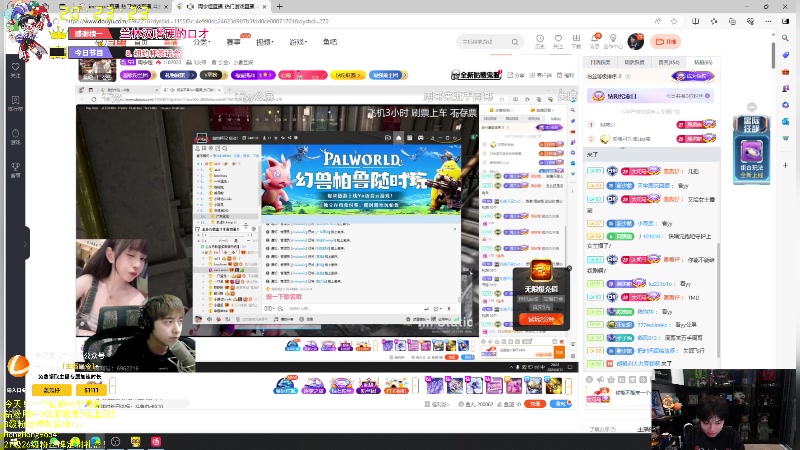Click the favorite star in address bar

tap(674, 21)
